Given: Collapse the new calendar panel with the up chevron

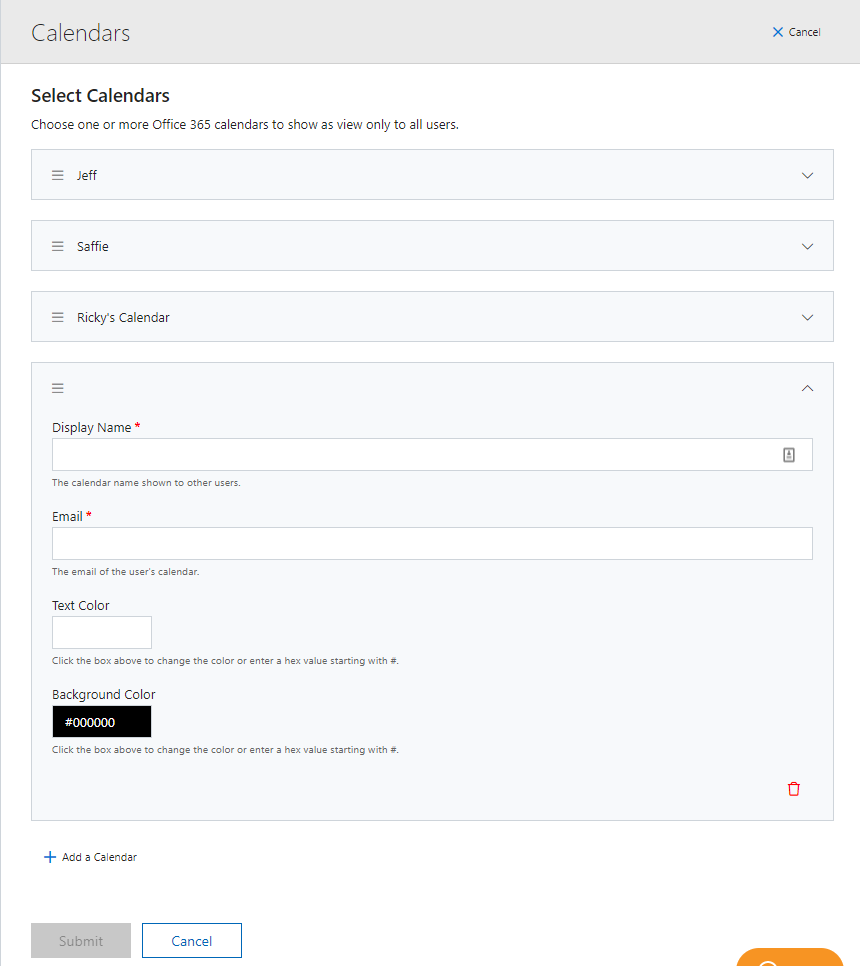Looking at the screenshot, I should pyautogui.click(x=807, y=388).
